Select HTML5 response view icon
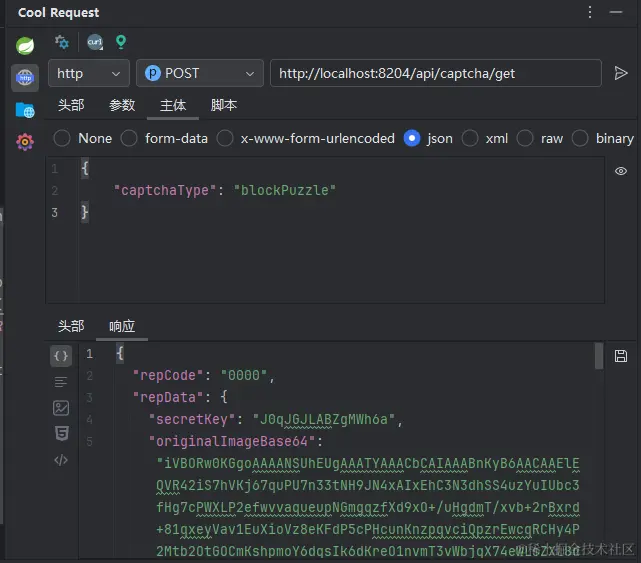This screenshot has height=563, width=641. (x=61, y=433)
